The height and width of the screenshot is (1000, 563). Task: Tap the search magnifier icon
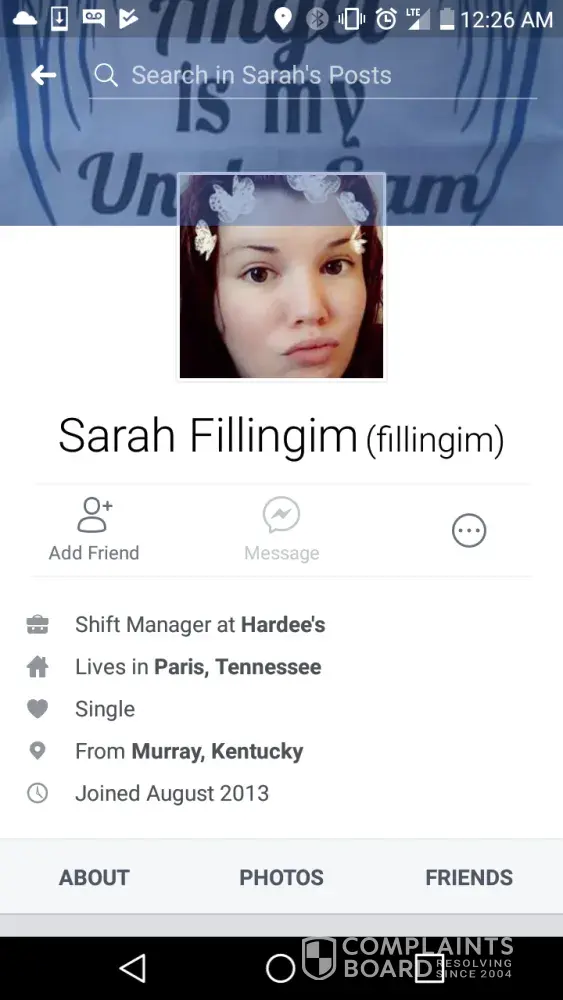click(x=106, y=75)
